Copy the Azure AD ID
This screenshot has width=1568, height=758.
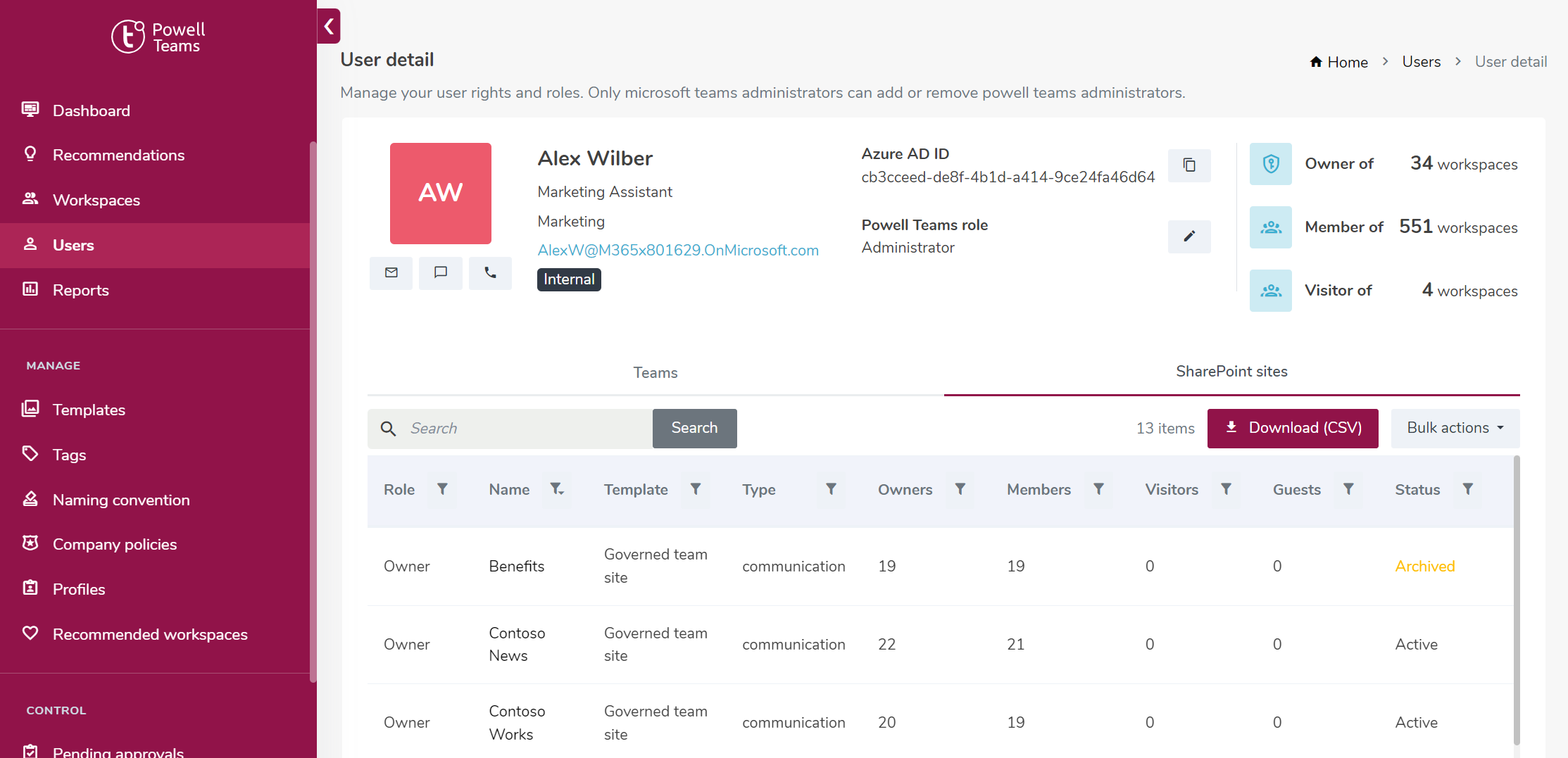click(x=1189, y=165)
